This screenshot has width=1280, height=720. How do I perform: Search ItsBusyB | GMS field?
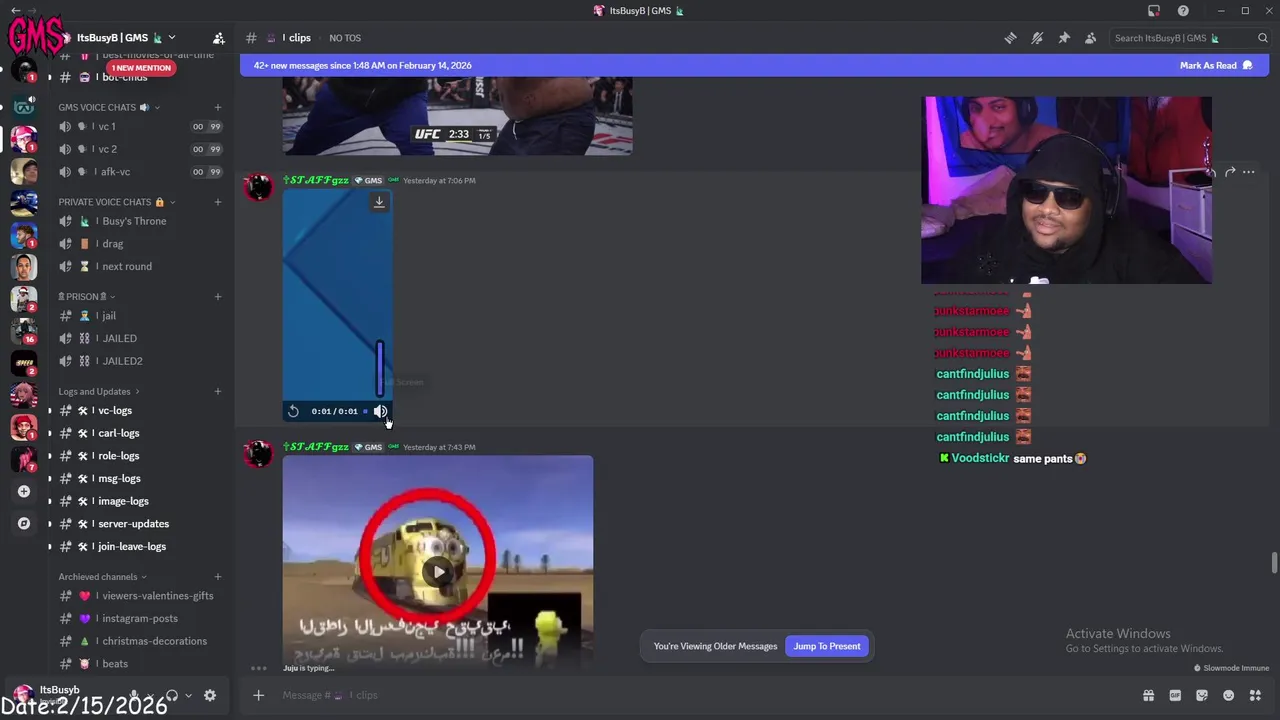(1190, 38)
